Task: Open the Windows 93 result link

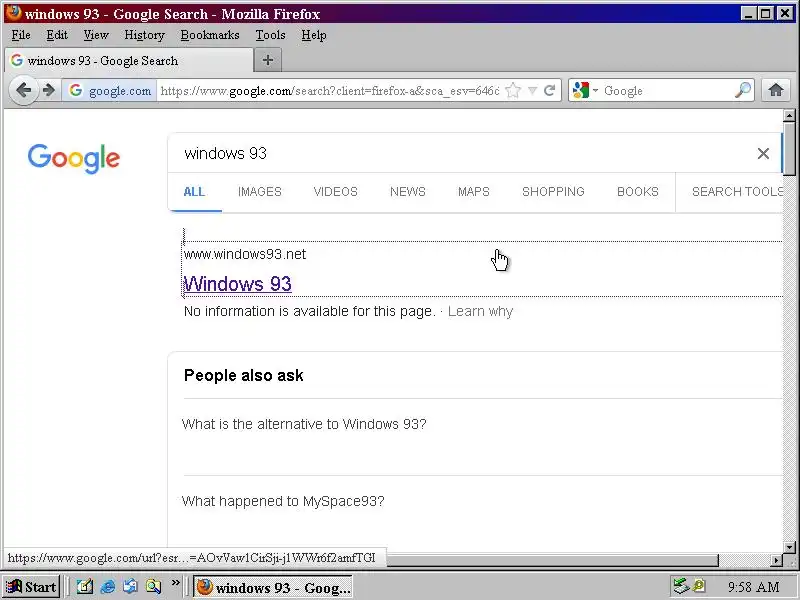Action: [x=237, y=284]
